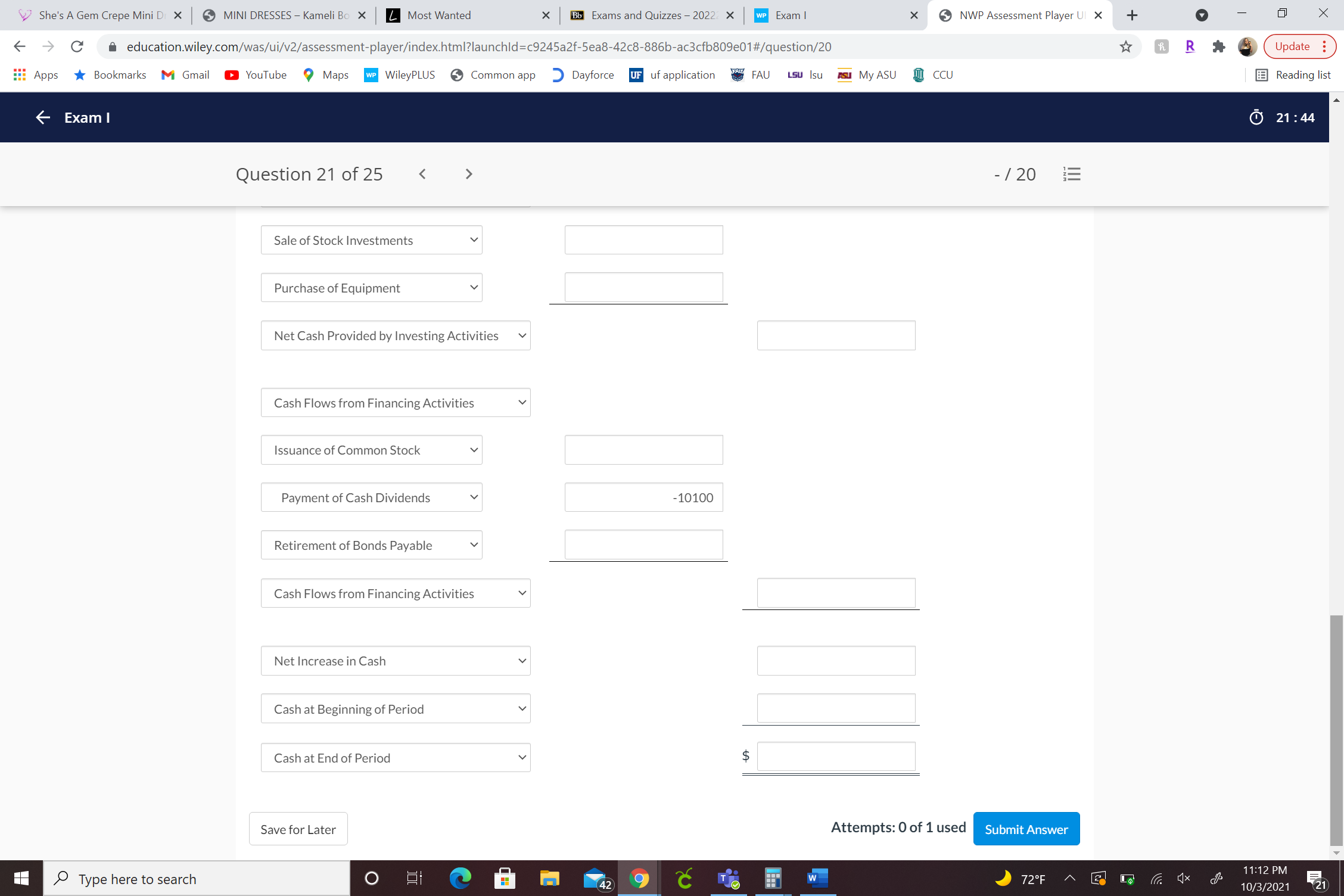The image size is (1344, 896).
Task: Expand the Sale of Stock Investments dropdown
Action: click(x=371, y=240)
